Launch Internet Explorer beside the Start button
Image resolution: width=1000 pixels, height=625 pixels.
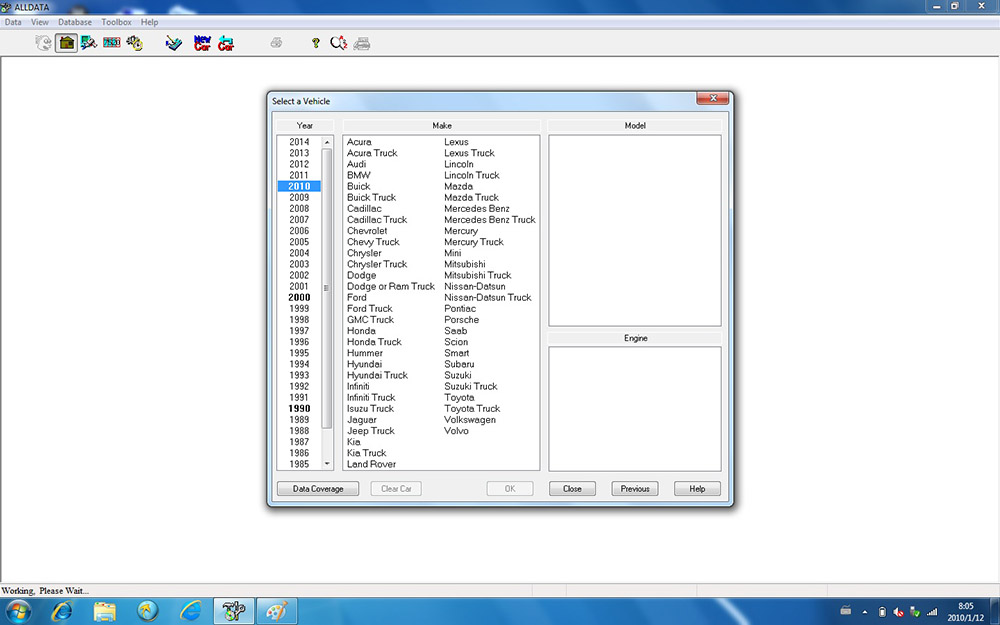click(x=62, y=612)
